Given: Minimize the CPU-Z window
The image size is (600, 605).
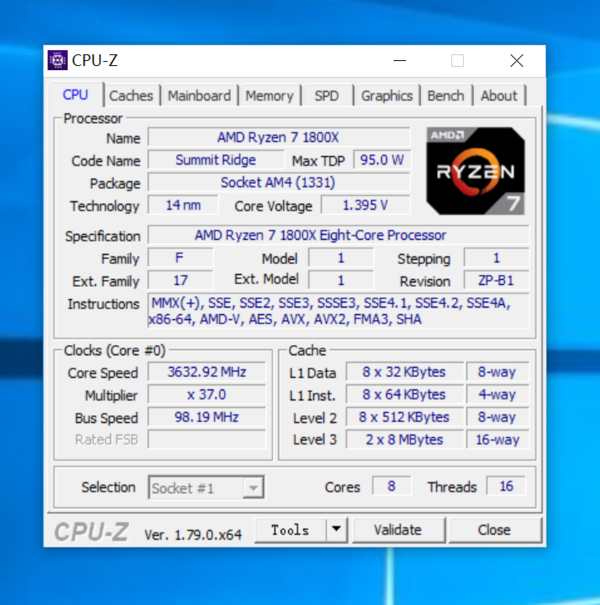Looking at the screenshot, I should pyautogui.click(x=399, y=61).
